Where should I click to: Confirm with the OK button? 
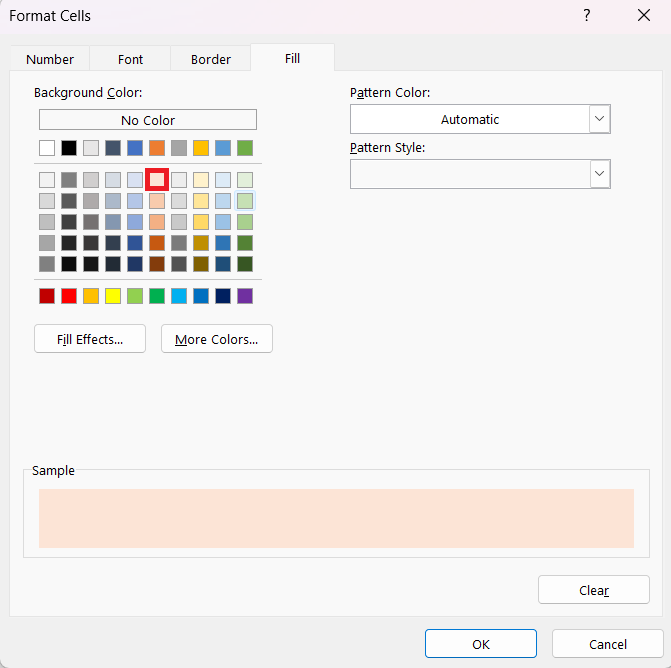(x=481, y=644)
